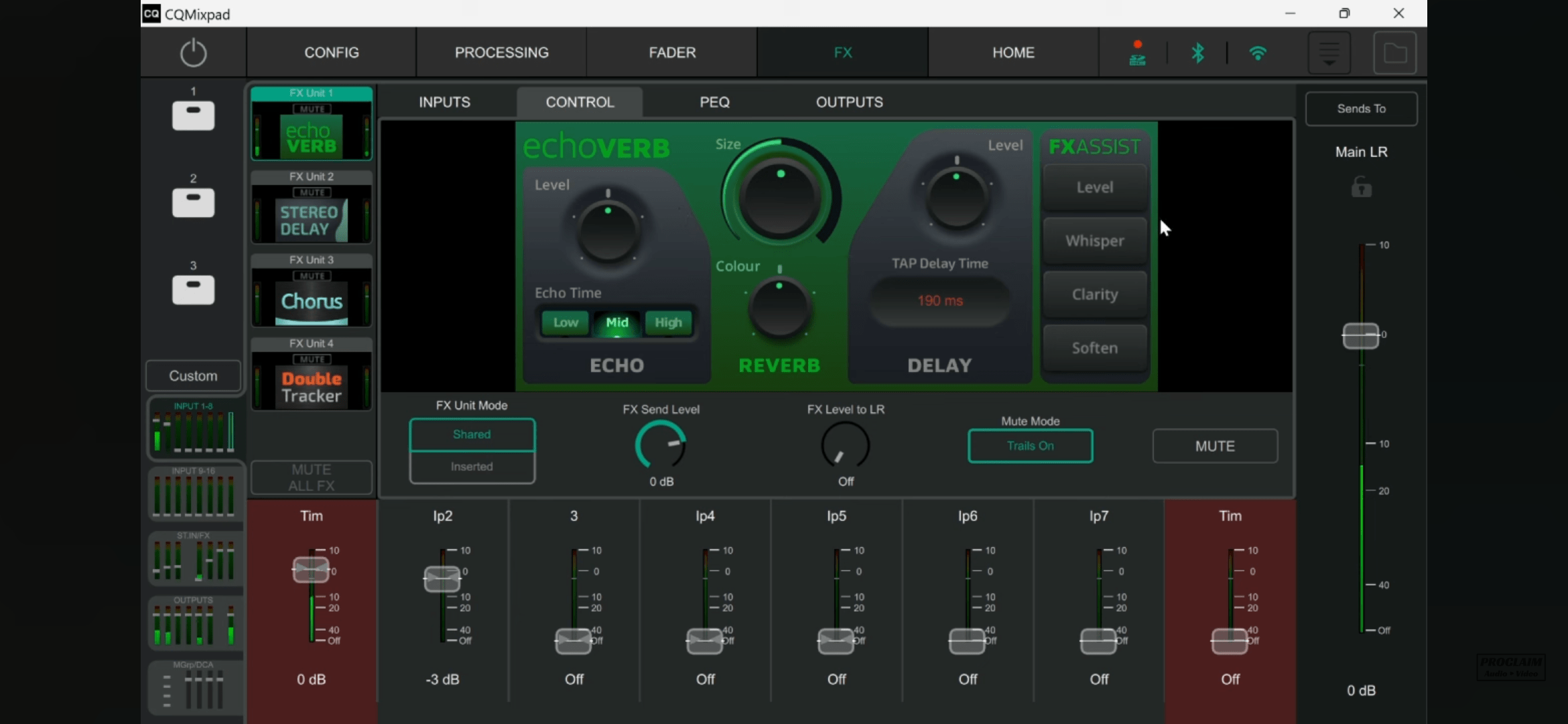Image resolution: width=1568 pixels, height=724 pixels.
Task: Click the Echo Level knob
Action: coord(608,231)
